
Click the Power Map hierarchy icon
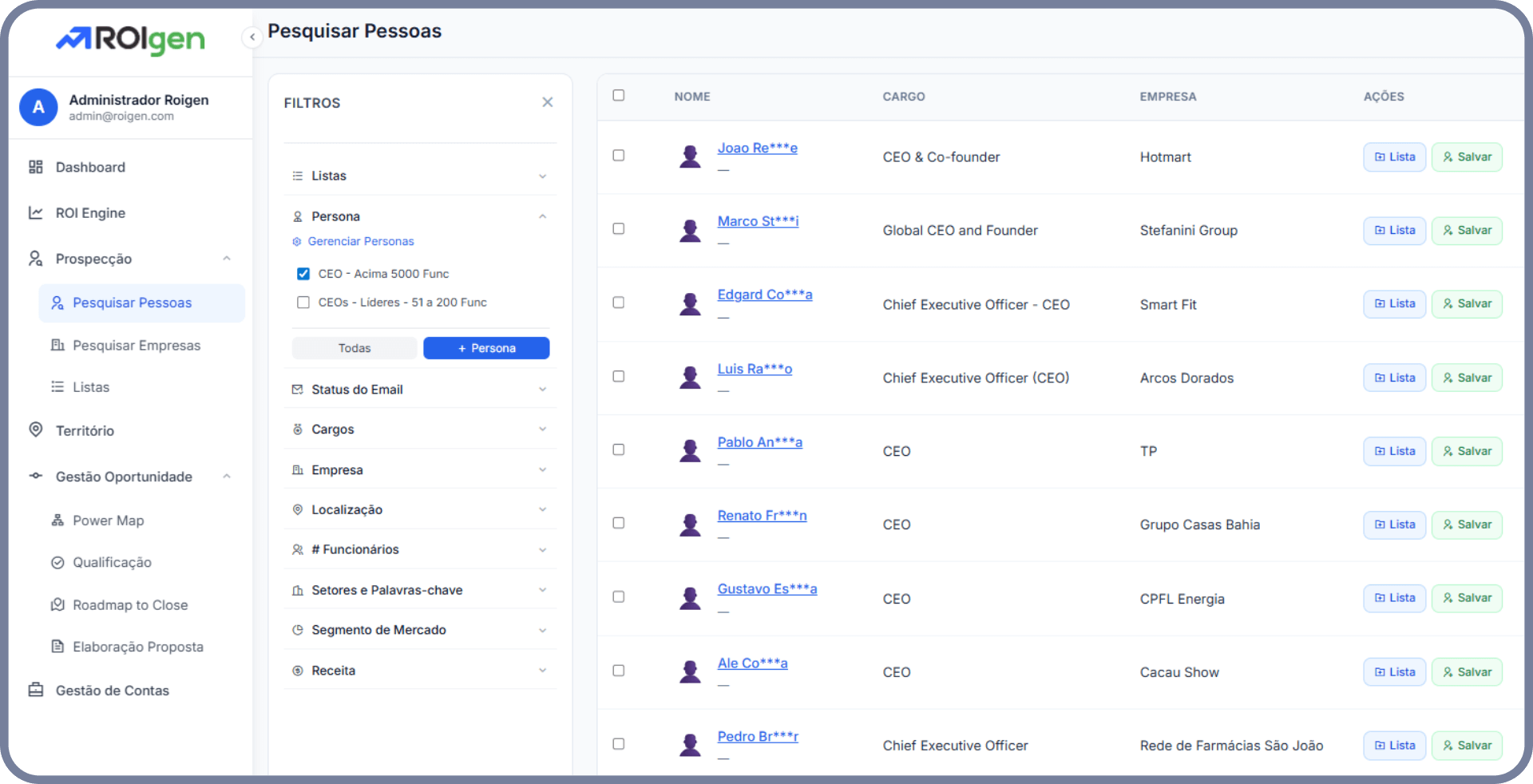click(x=57, y=521)
